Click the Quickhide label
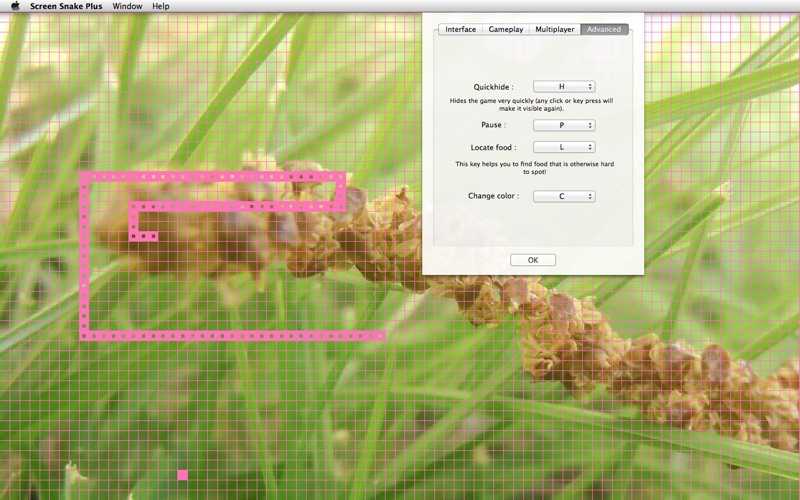This screenshot has height=500, width=800. [x=493, y=87]
